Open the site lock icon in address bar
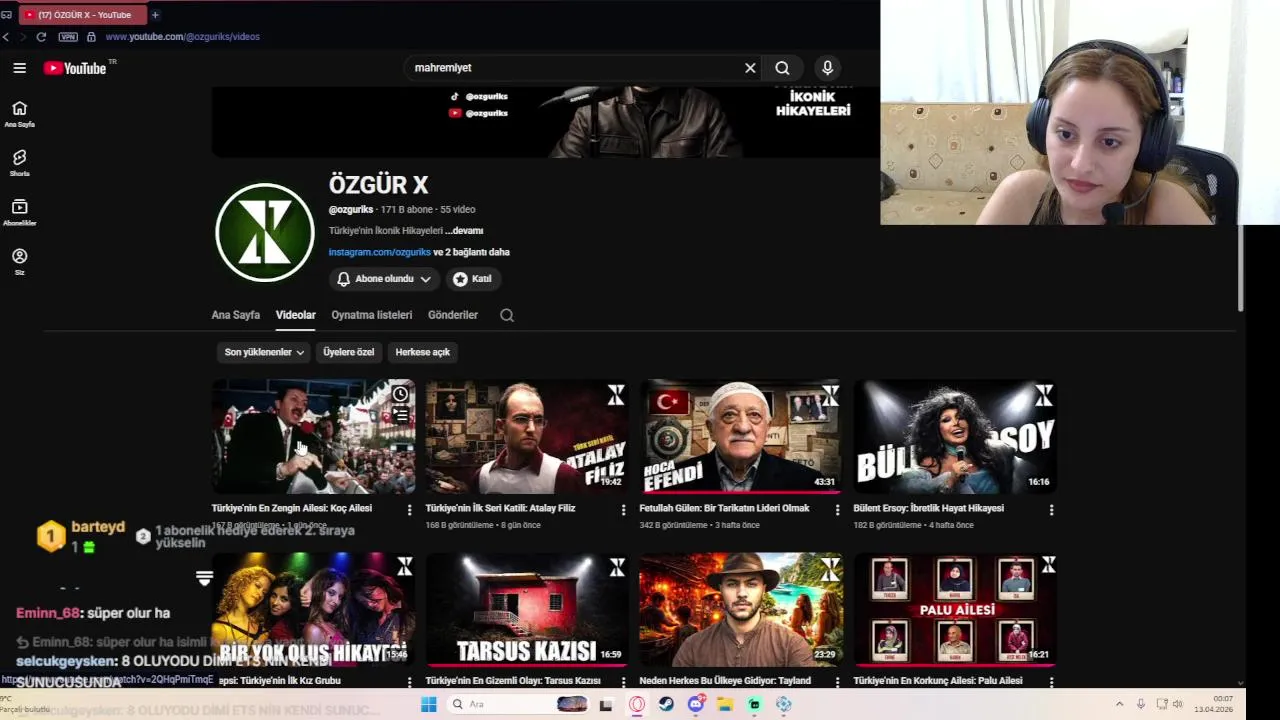Image resolution: width=1280 pixels, height=720 pixels. click(91, 37)
